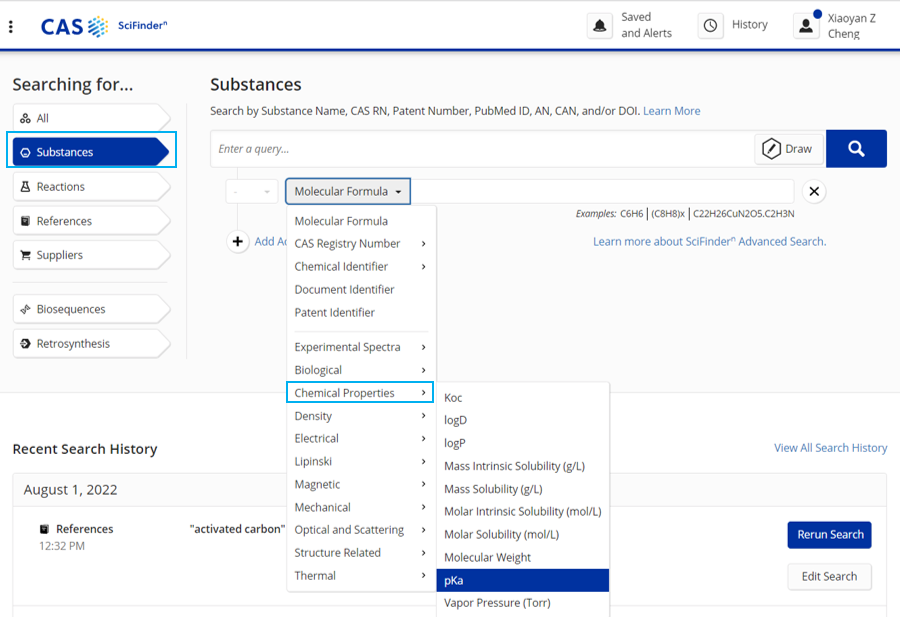Select Mass Intrinsic Solubility (g/L)

[x=522, y=466]
